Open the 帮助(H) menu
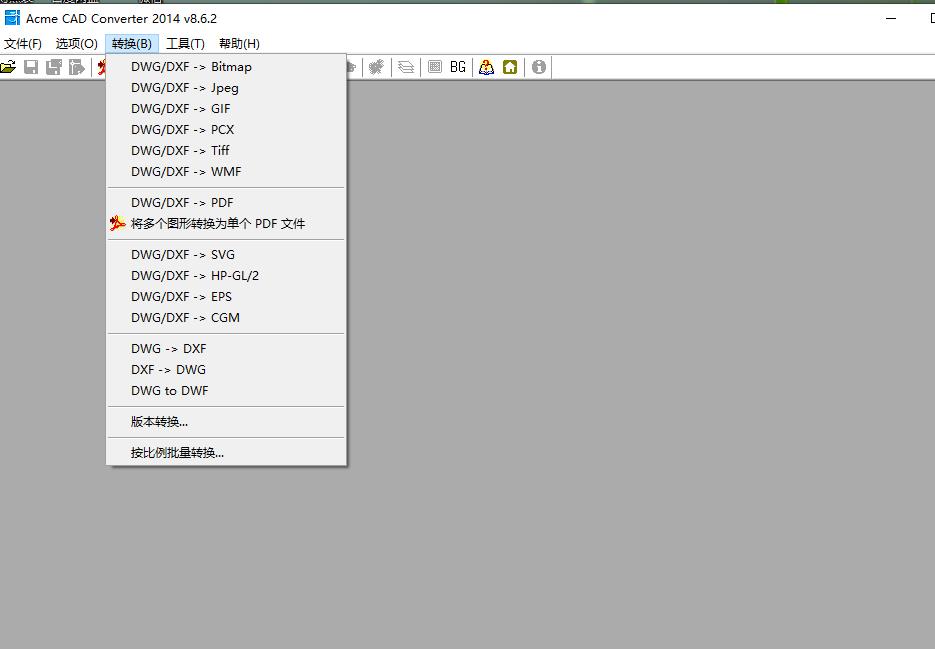 pos(239,44)
